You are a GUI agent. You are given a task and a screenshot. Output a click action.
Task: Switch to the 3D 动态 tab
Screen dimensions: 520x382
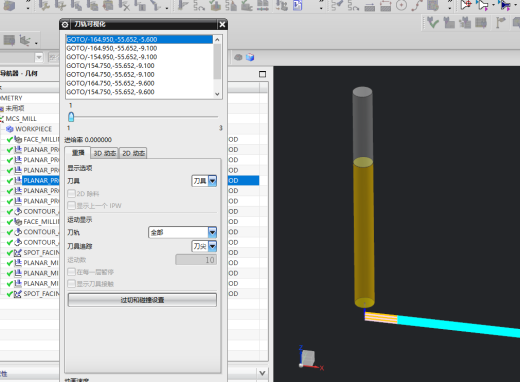(x=105, y=153)
